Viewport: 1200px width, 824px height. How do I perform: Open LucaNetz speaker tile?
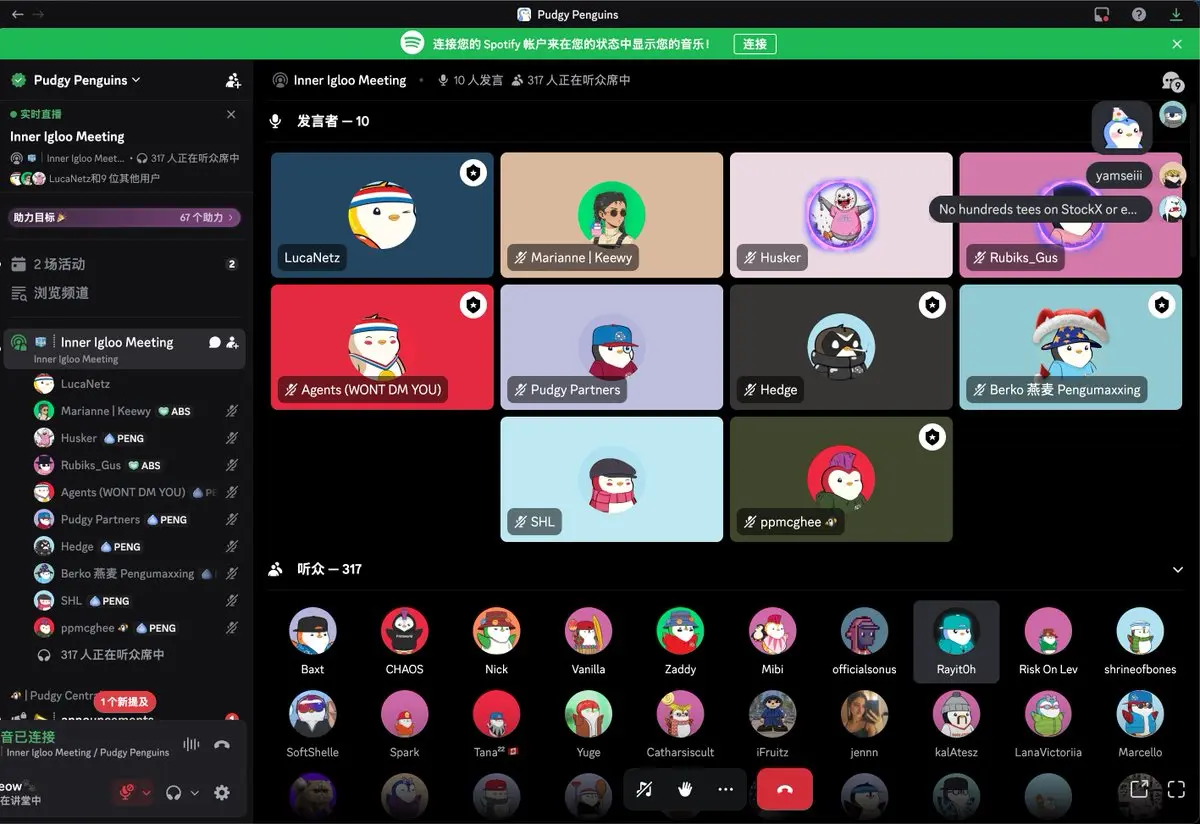click(382, 215)
